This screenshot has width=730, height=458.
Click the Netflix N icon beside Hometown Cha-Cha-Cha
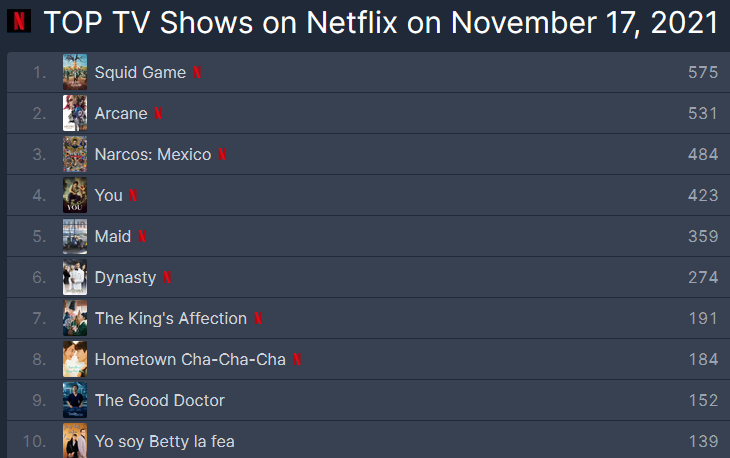point(297,359)
